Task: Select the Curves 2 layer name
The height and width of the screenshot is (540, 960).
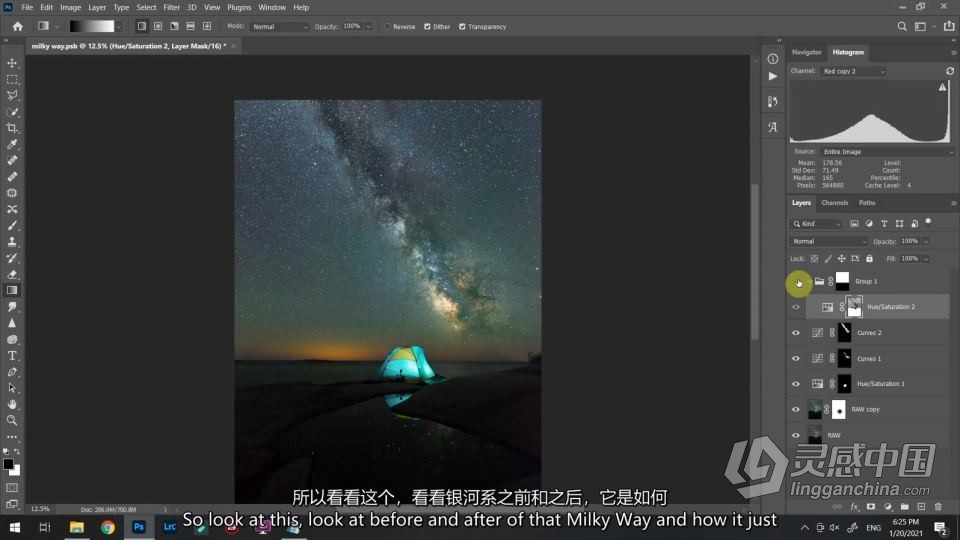Action: tap(869, 333)
